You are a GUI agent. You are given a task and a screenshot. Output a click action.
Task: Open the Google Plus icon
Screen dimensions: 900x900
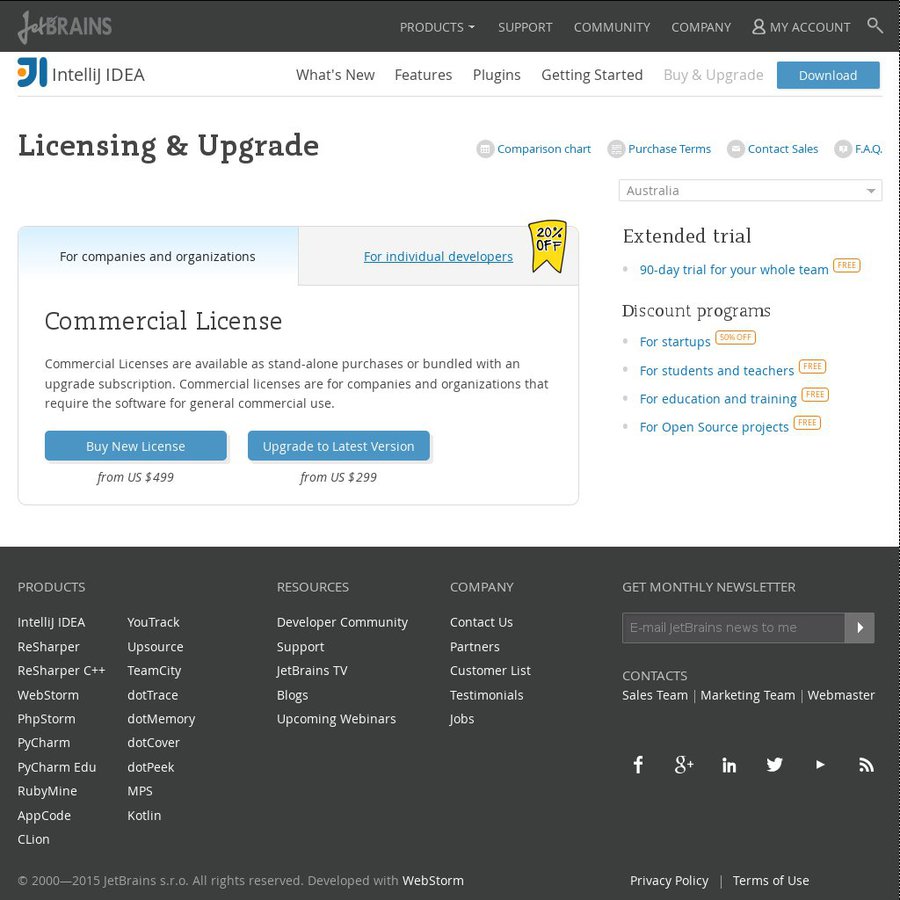[x=684, y=765]
